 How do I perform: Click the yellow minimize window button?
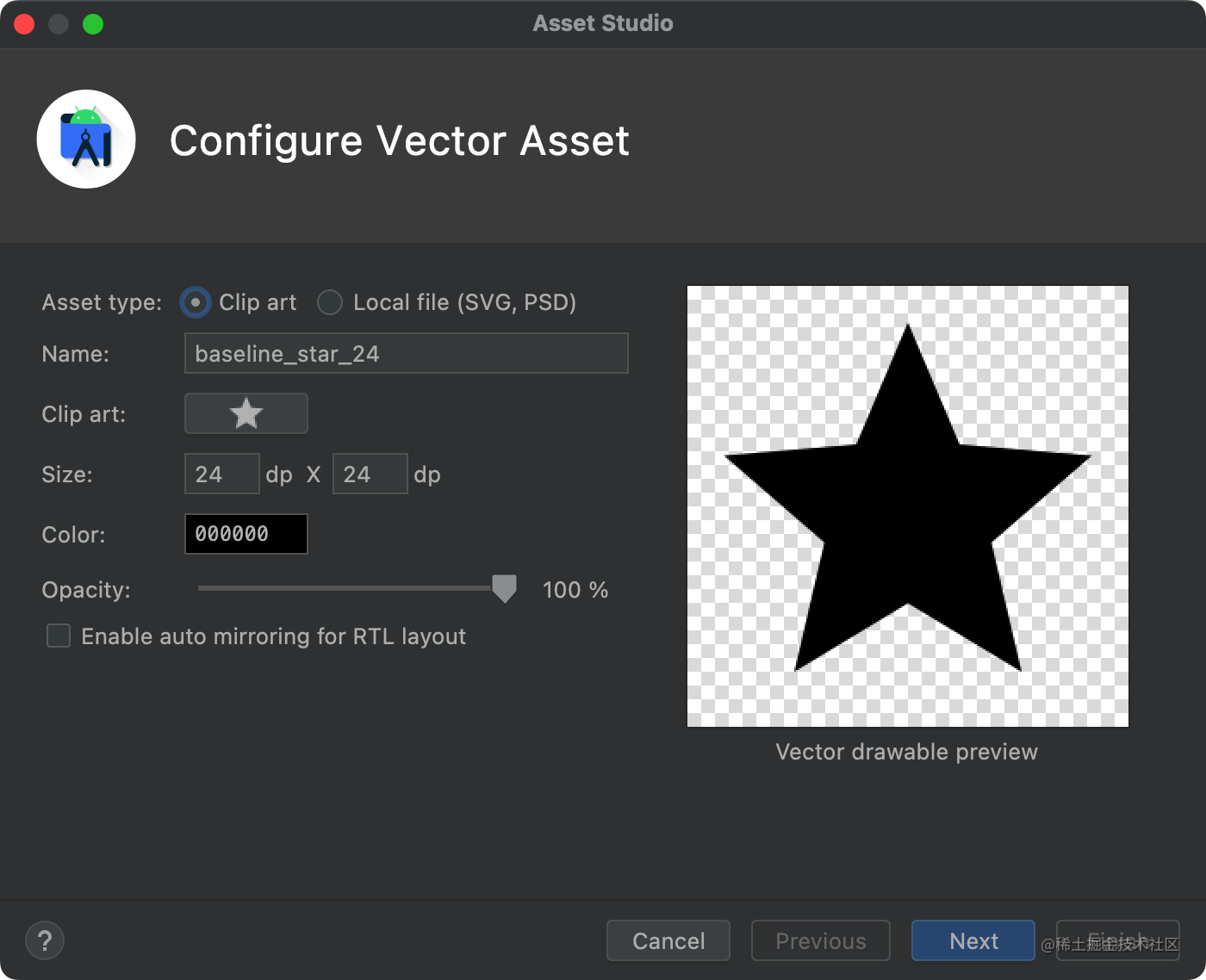(x=59, y=24)
